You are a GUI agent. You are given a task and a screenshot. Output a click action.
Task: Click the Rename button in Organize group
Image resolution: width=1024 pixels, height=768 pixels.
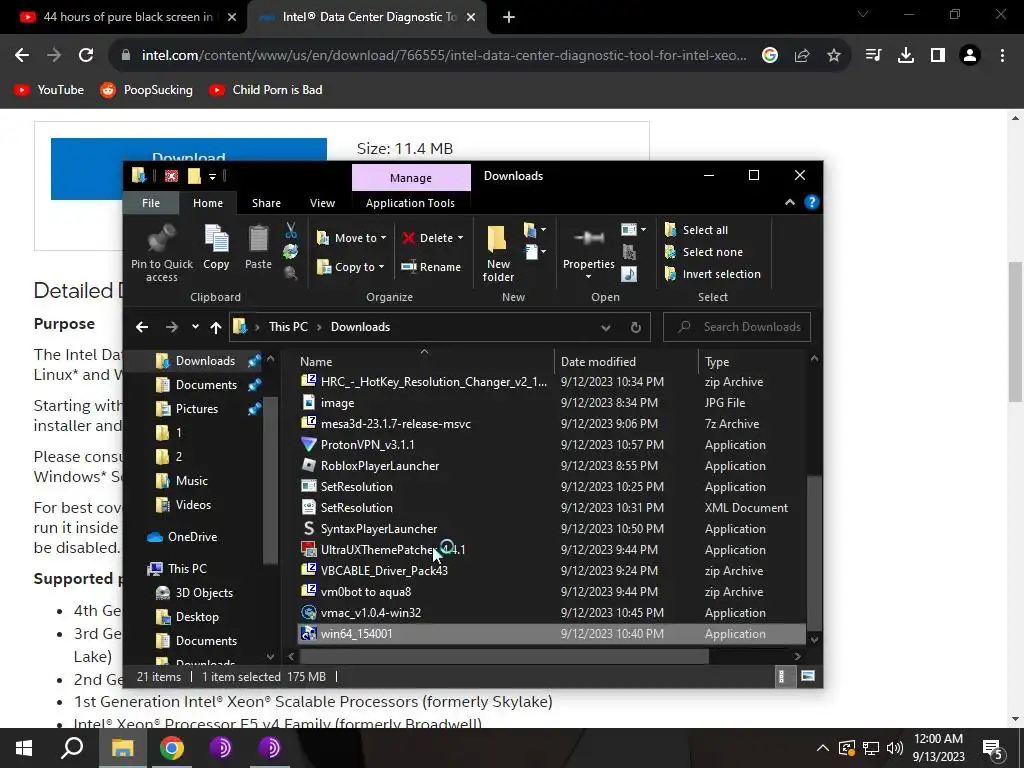click(x=431, y=266)
